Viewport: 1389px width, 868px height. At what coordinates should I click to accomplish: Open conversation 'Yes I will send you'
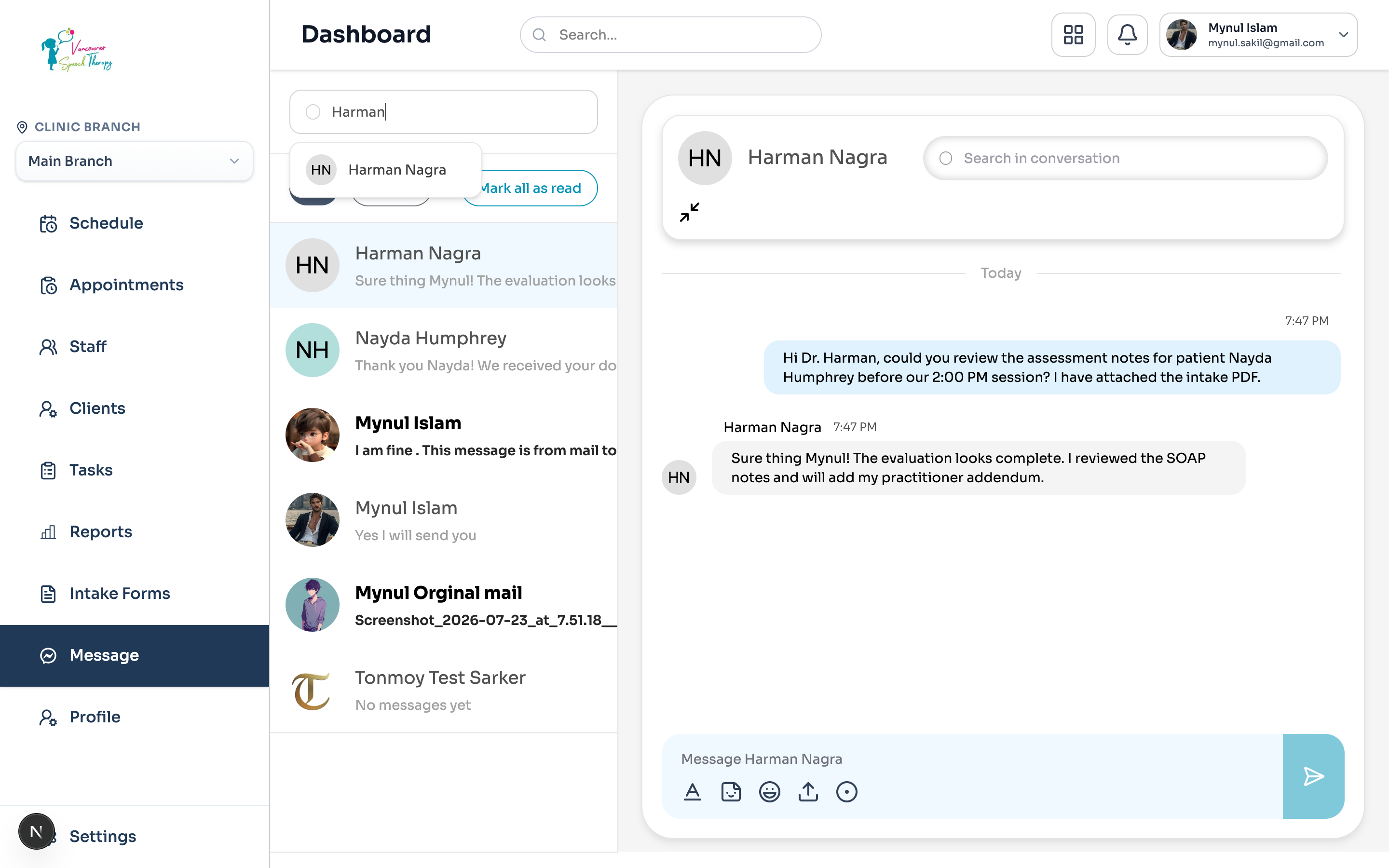(444, 520)
